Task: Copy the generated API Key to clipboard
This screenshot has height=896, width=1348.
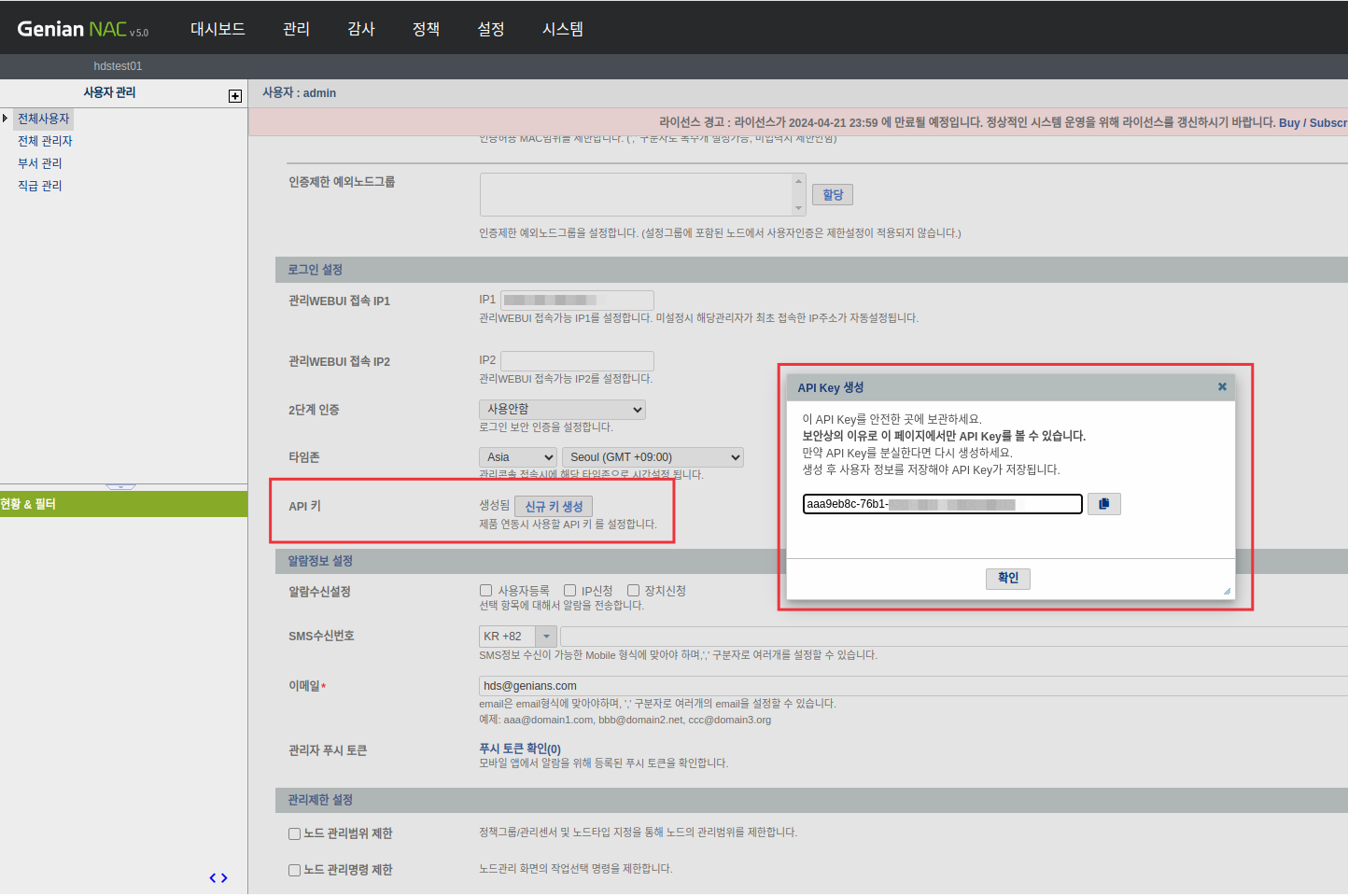Action: [x=1103, y=503]
